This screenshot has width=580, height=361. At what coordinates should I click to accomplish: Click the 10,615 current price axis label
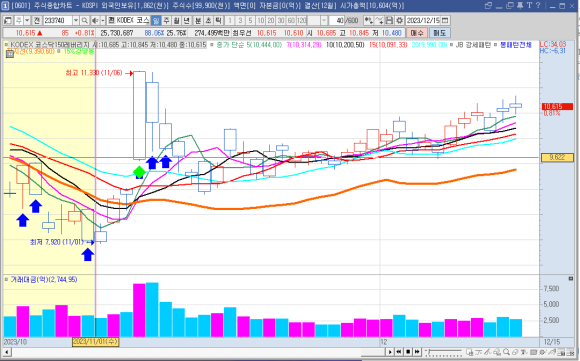tap(557, 107)
